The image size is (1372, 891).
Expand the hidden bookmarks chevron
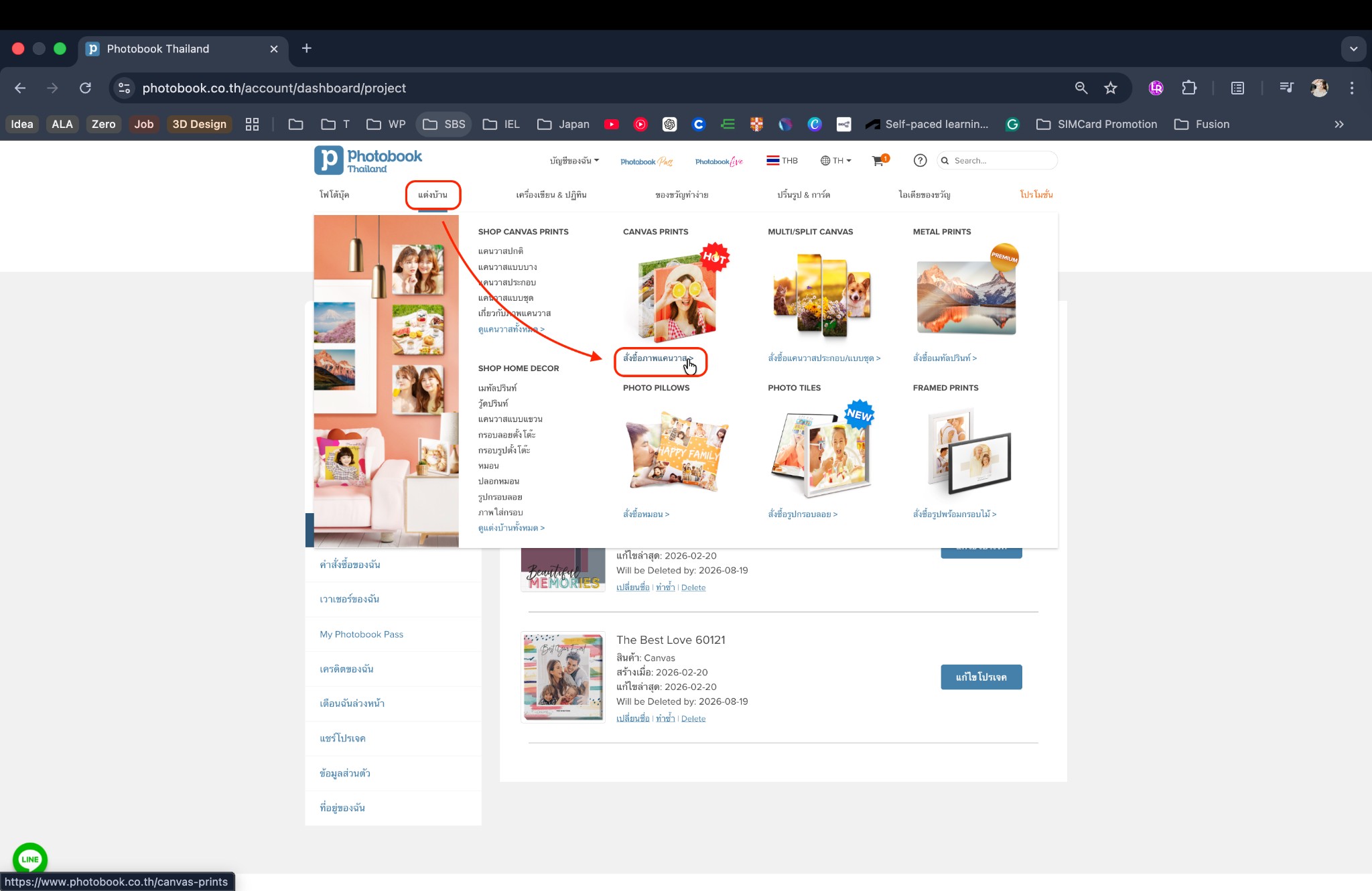point(1339,124)
